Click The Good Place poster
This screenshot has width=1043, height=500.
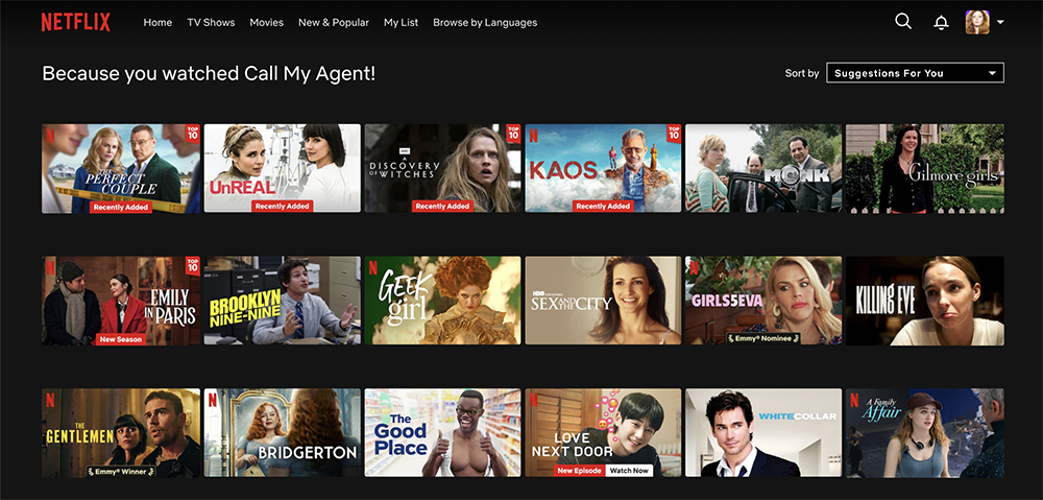442,433
